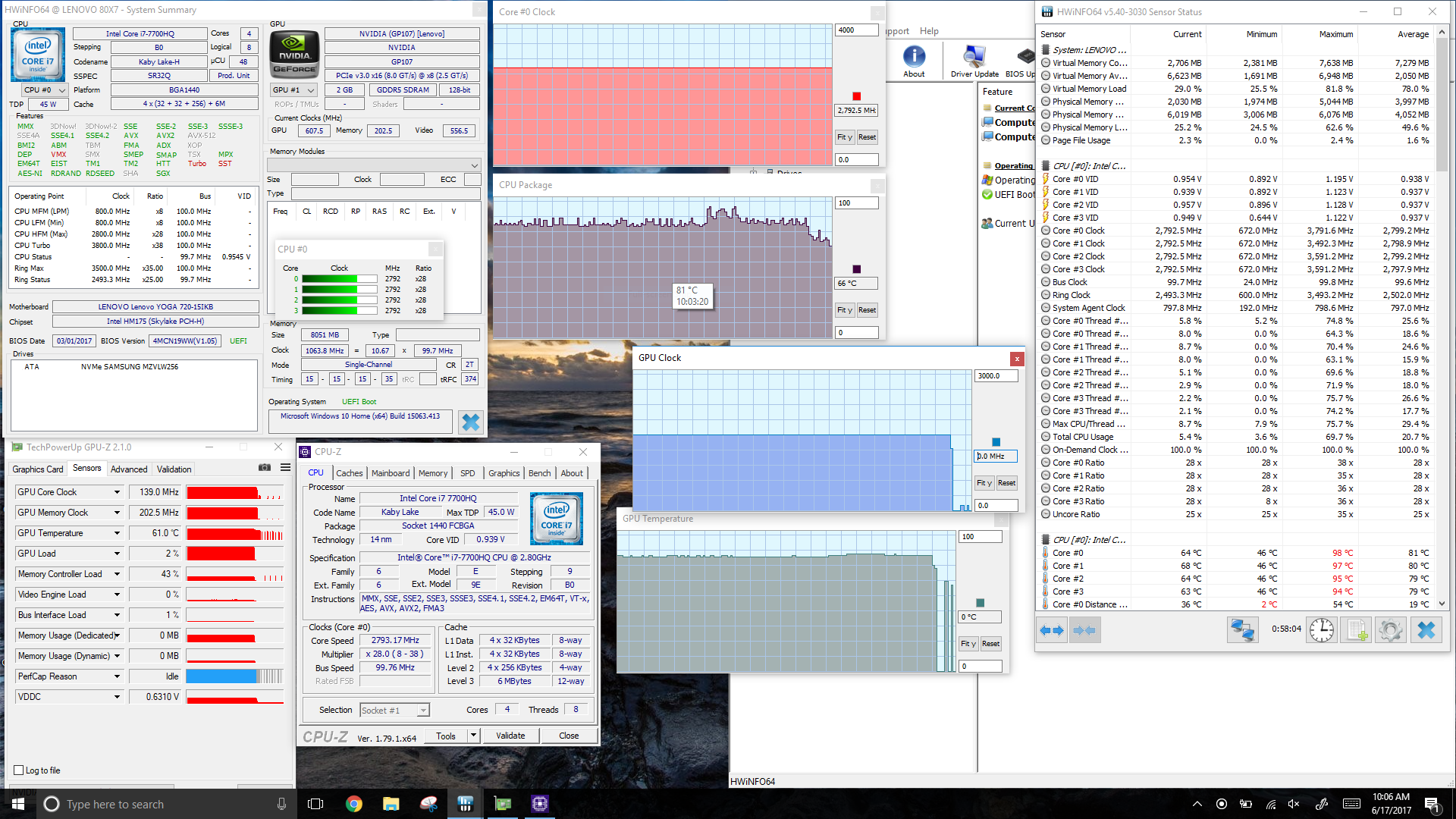Click the Validate button in CPU-Z
This screenshot has height=819, width=1456.
click(510, 736)
